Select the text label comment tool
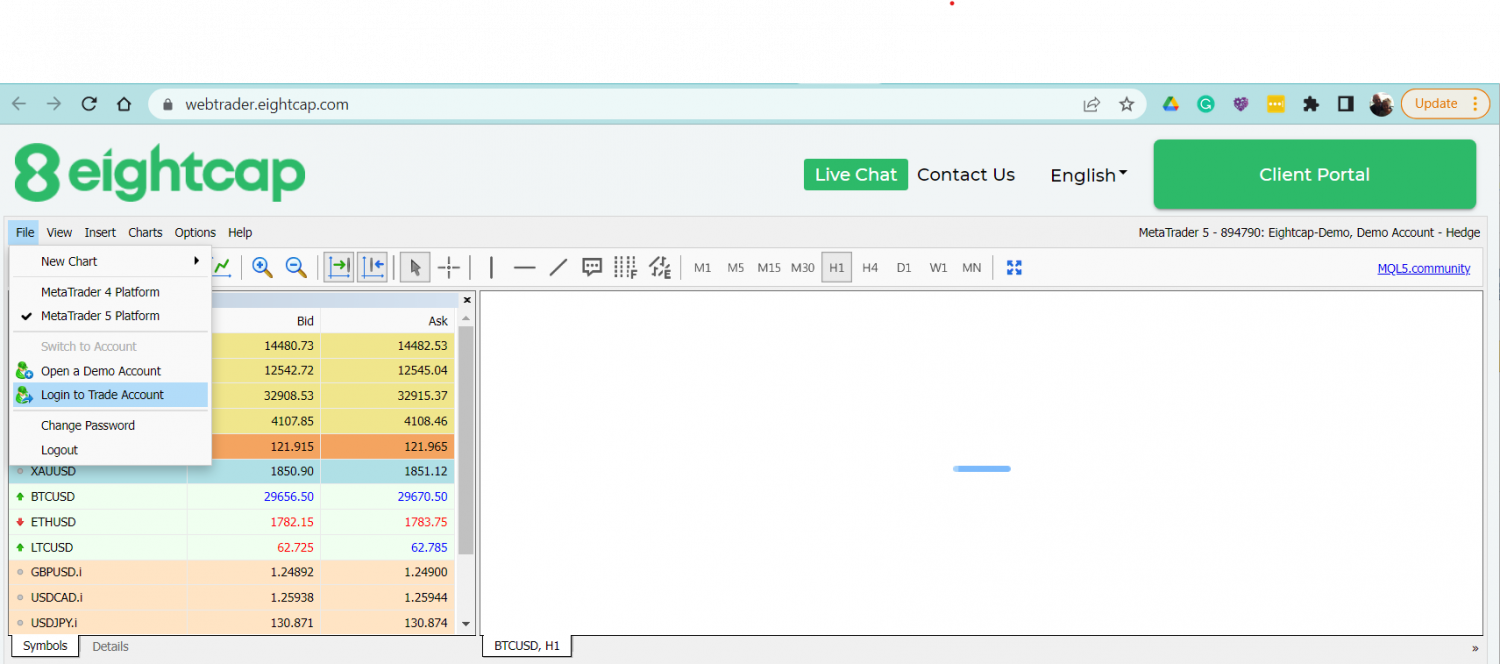Viewport: 1500px width, 664px height. (592, 267)
